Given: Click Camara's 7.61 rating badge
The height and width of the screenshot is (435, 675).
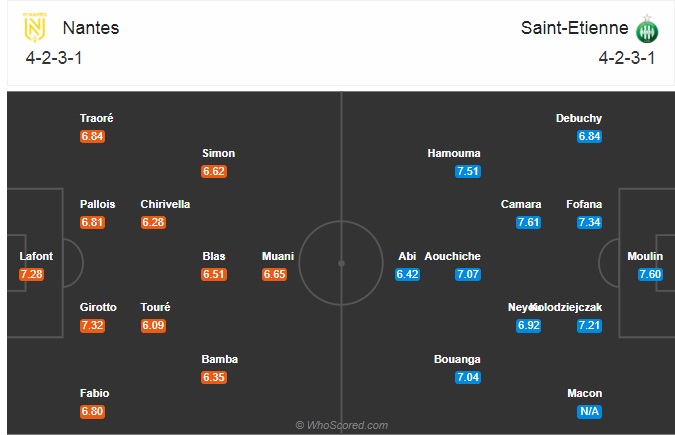Looking at the screenshot, I should (x=528, y=222).
